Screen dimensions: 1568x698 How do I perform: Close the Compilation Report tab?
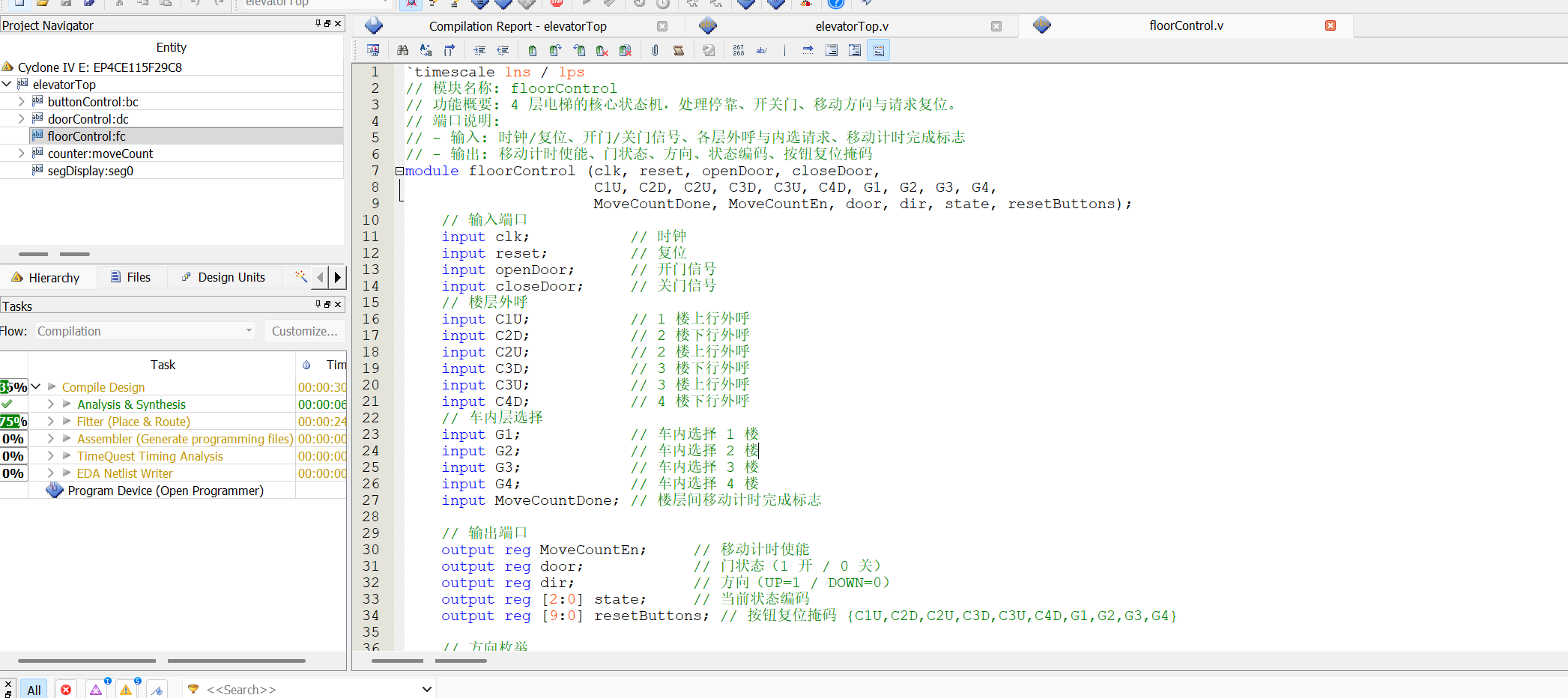coord(662,26)
